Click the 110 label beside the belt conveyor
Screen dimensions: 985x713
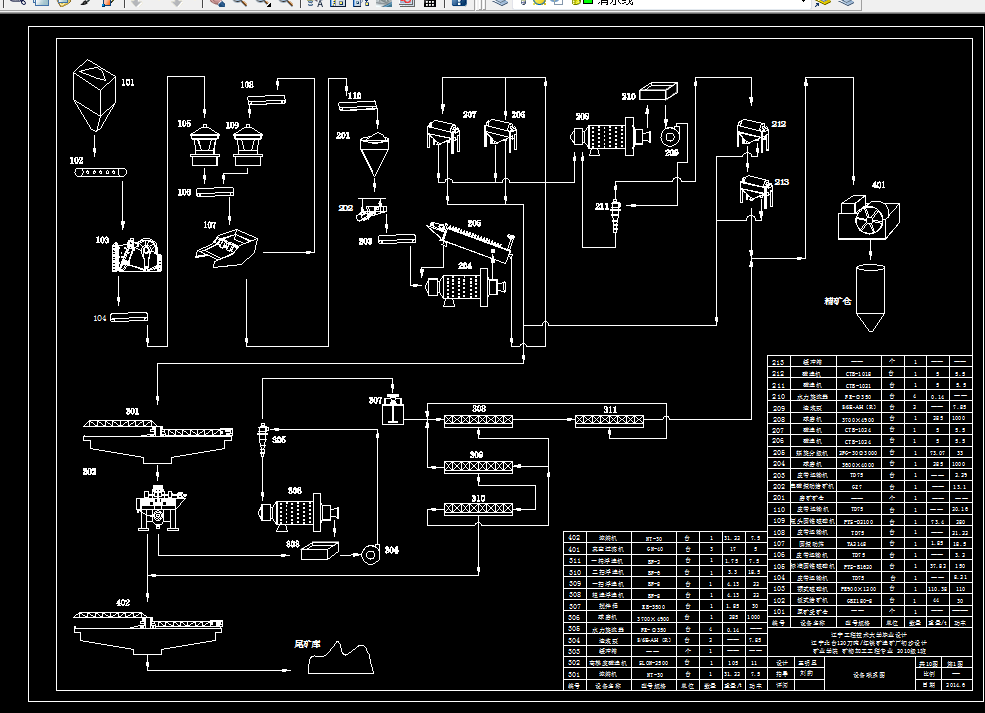354,95
